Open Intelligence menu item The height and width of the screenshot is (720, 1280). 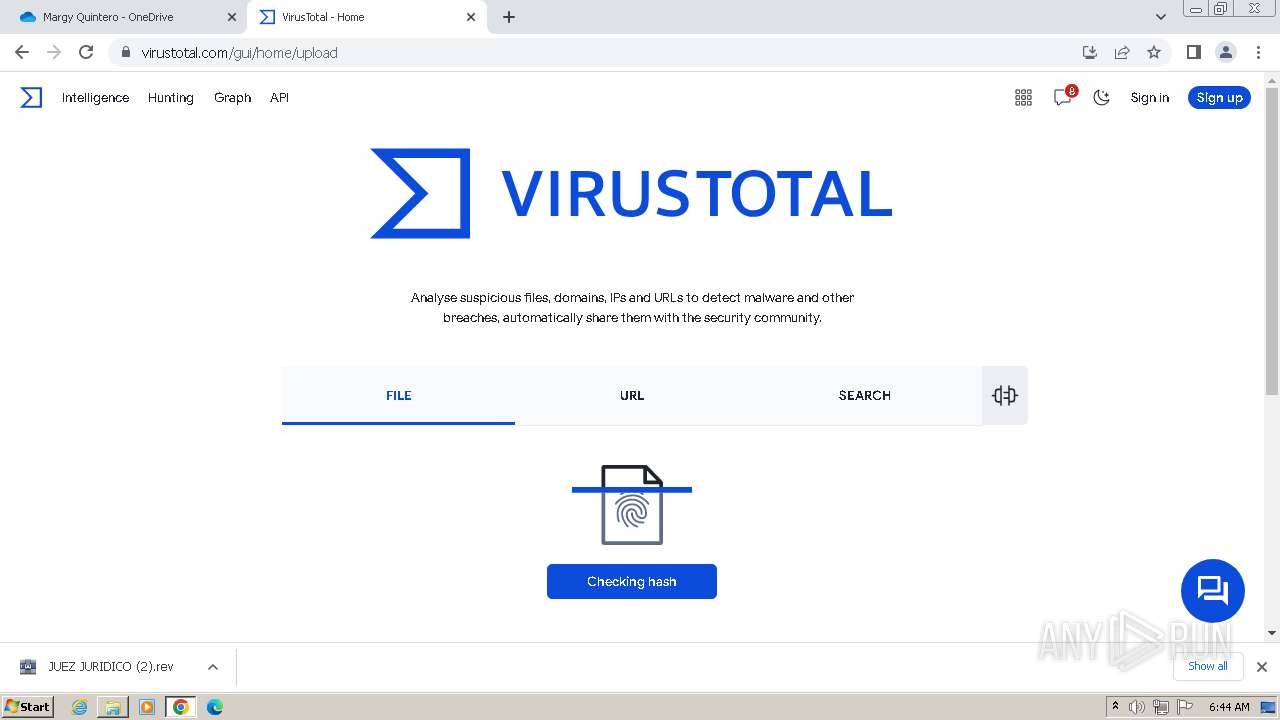[x=95, y=97]
